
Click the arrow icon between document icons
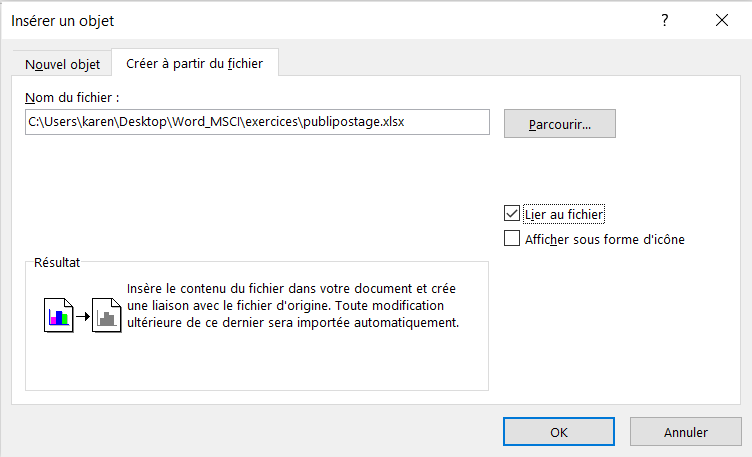coord(83,316)
